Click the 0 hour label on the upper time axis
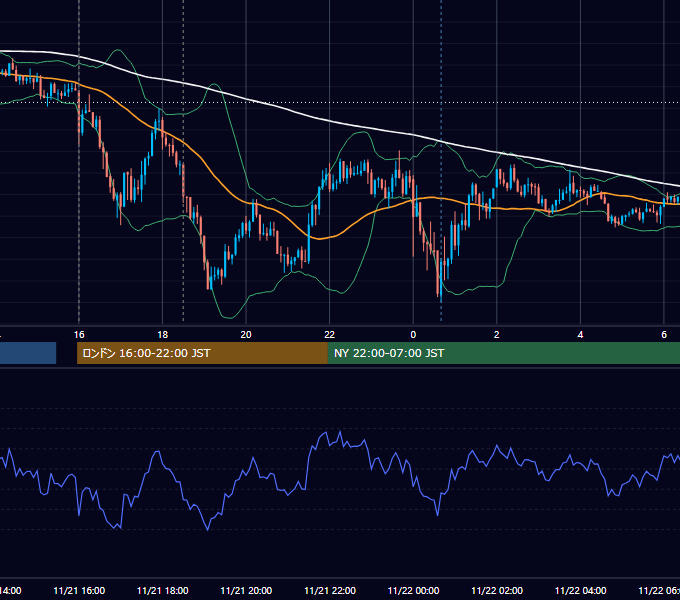The image size is (680, 600). (x=413, y=335)
